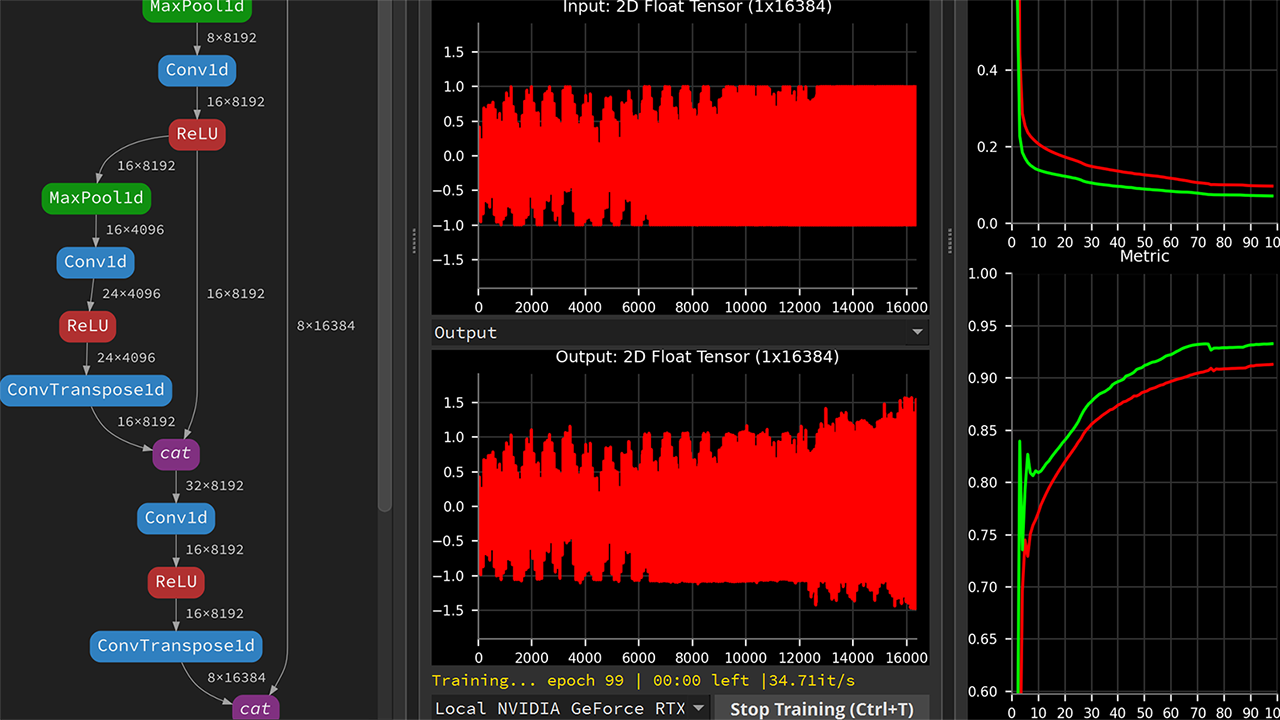Click the '34.71it/s' speed readout
This screenshot has width=1280, height=720.
point(814,680)
